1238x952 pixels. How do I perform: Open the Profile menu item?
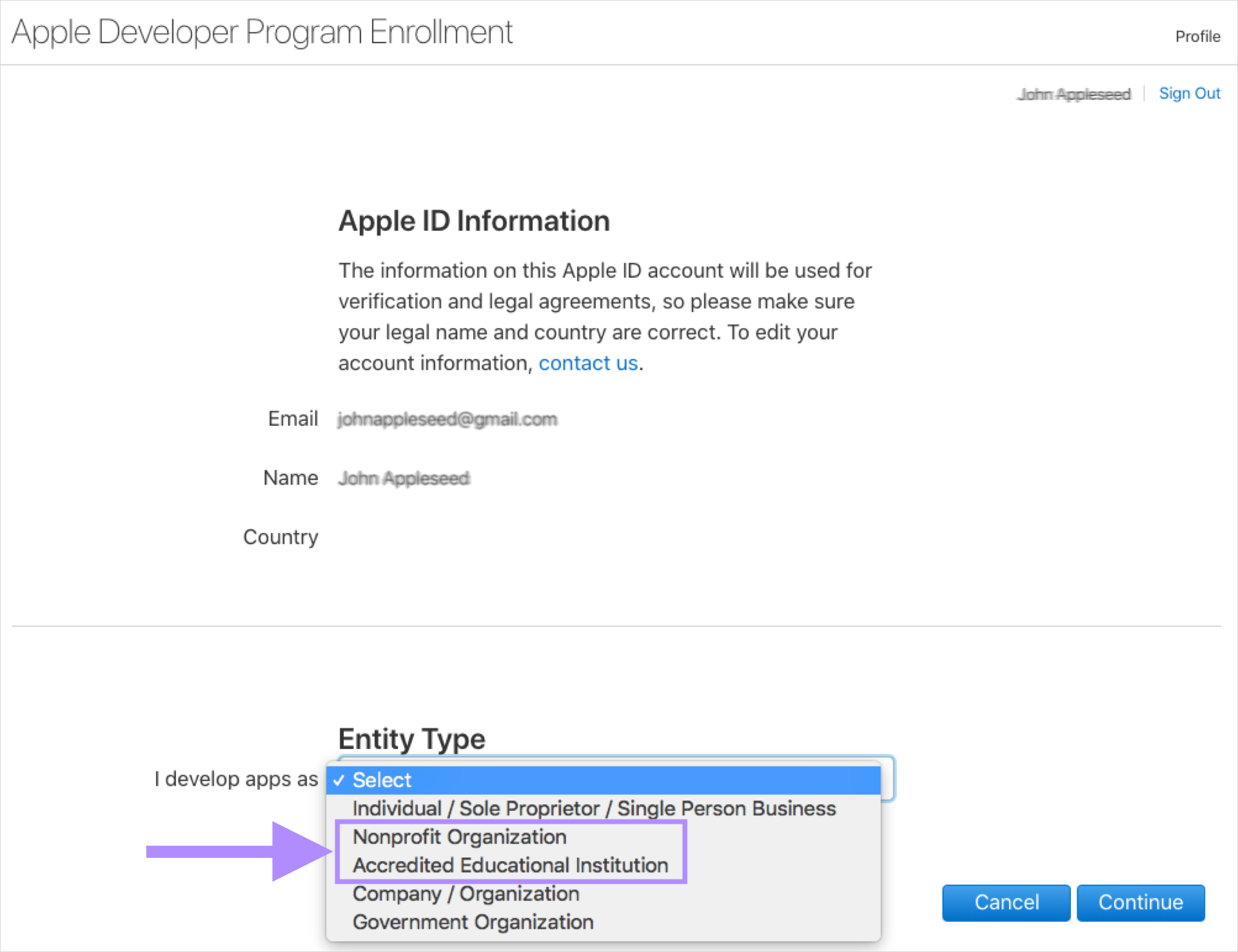pos(1197,36)
